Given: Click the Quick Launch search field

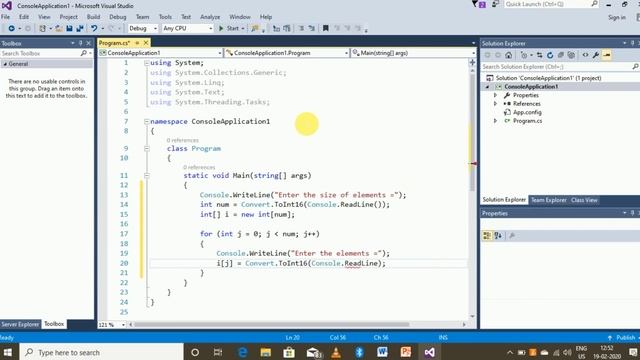Looking at the screenshot, I should (551, 4).
